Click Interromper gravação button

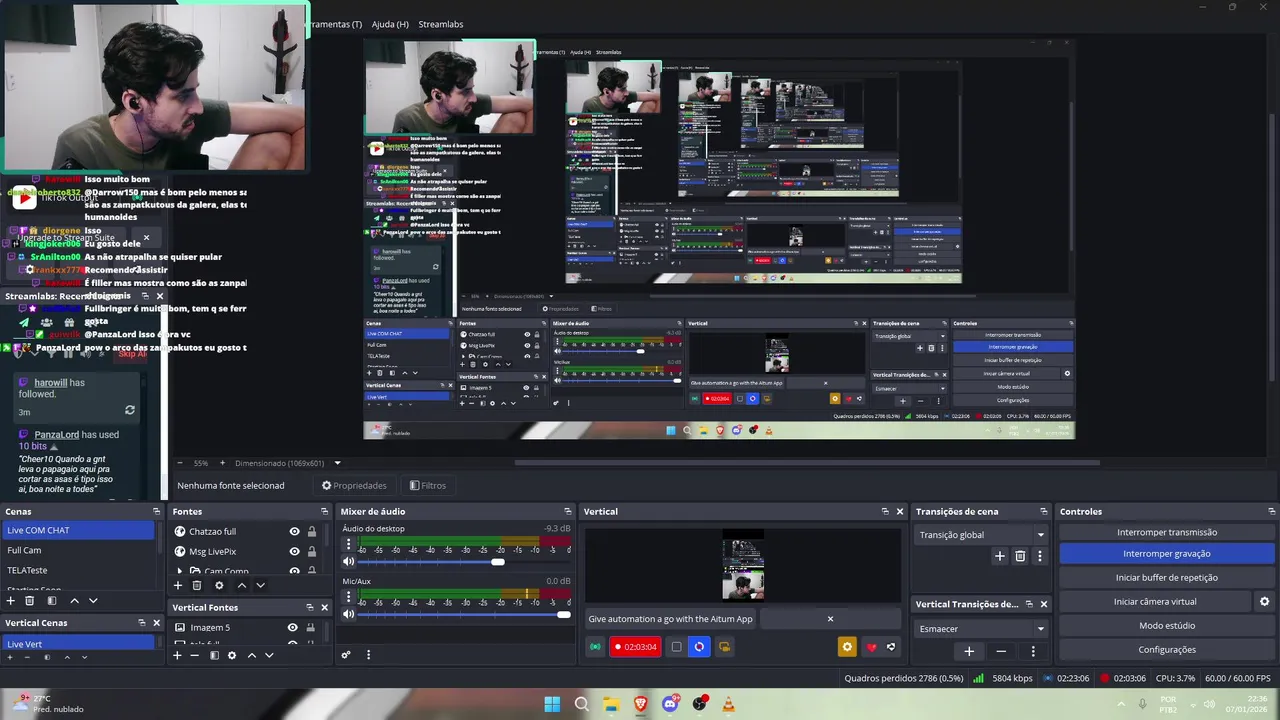1167,553
